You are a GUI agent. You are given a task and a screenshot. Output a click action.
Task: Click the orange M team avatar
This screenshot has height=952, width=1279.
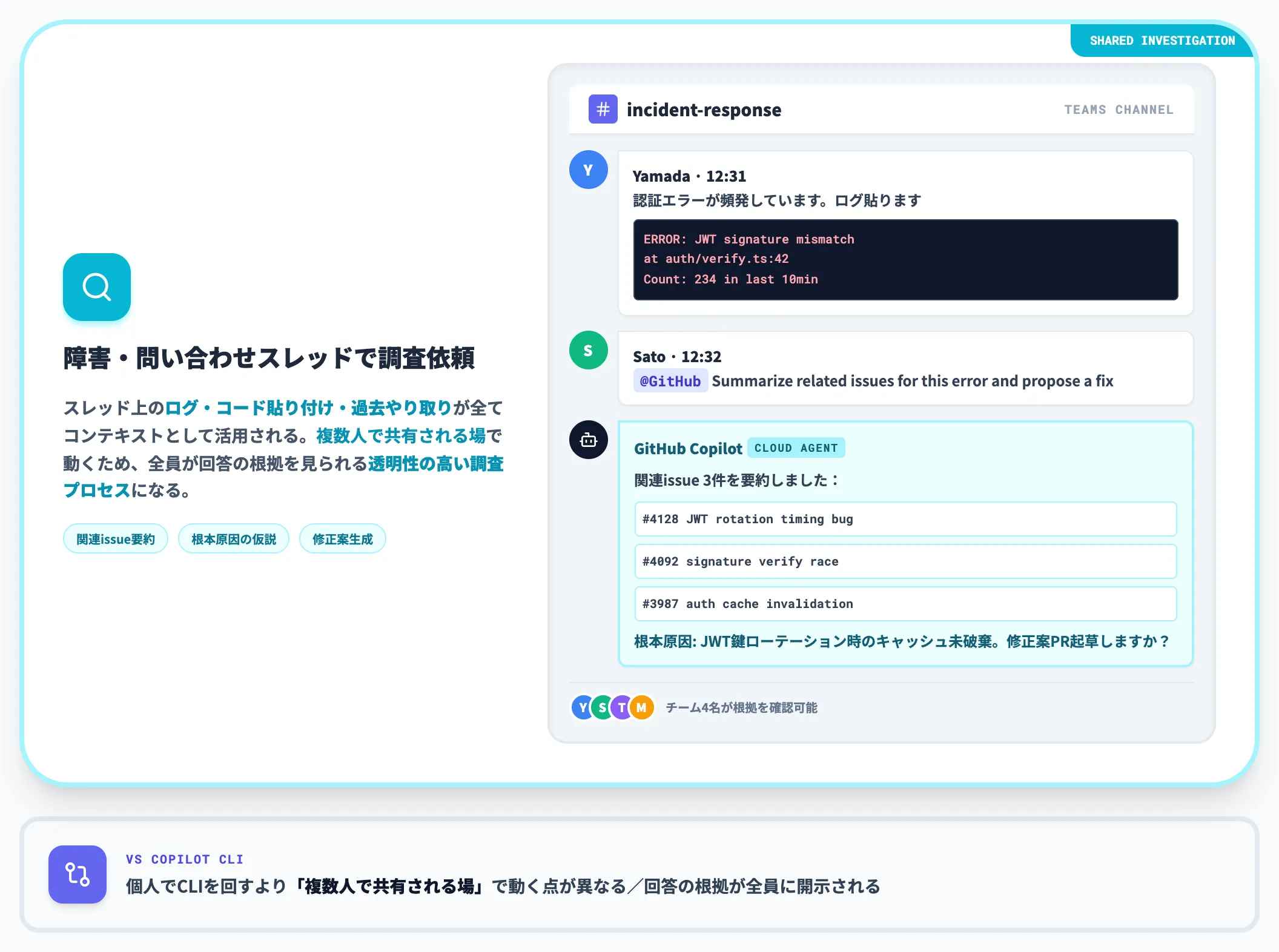642,707
